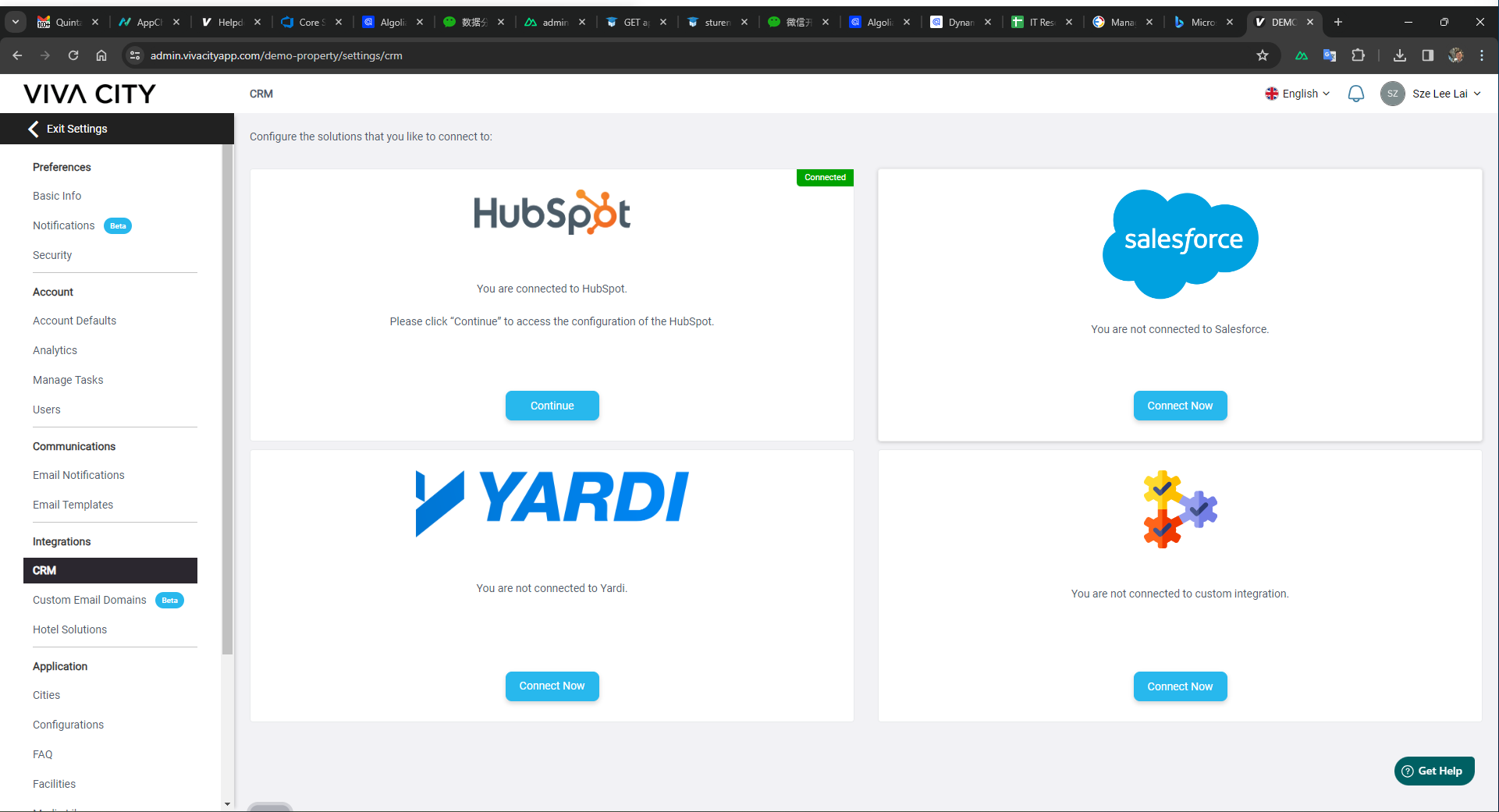The width and height of the screenshot is (1499, 812).
Task: Go to the browser home page
Action: [101, 55]
